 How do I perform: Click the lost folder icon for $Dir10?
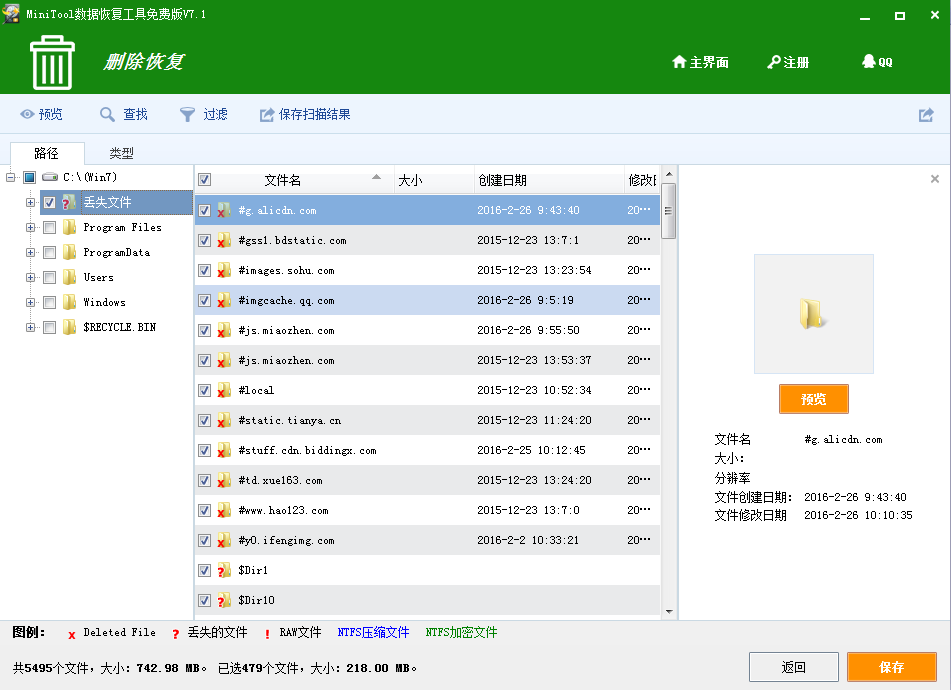[x=224, y=600]
